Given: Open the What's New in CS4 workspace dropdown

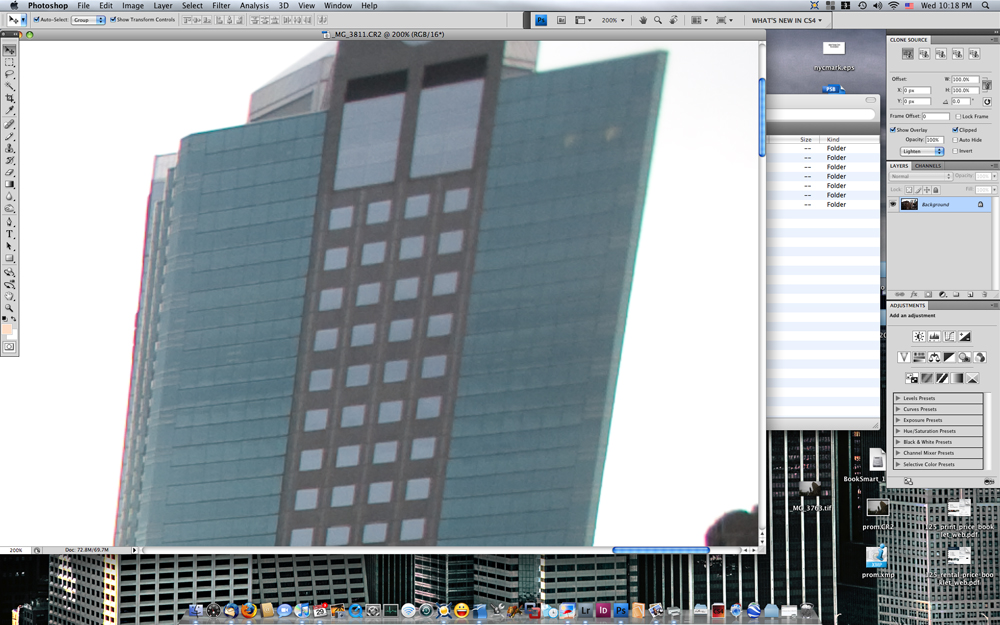Looking at the screenshot, I should 786,20.
